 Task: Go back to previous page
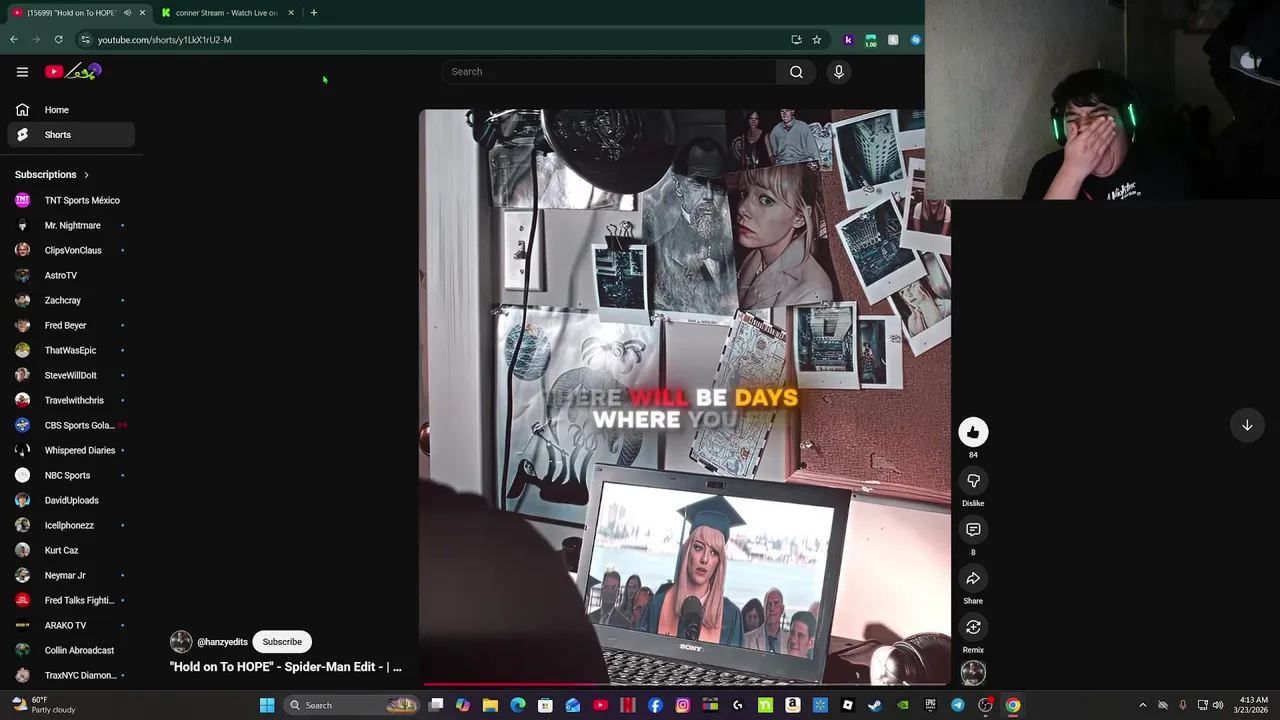tap(13, 40)
